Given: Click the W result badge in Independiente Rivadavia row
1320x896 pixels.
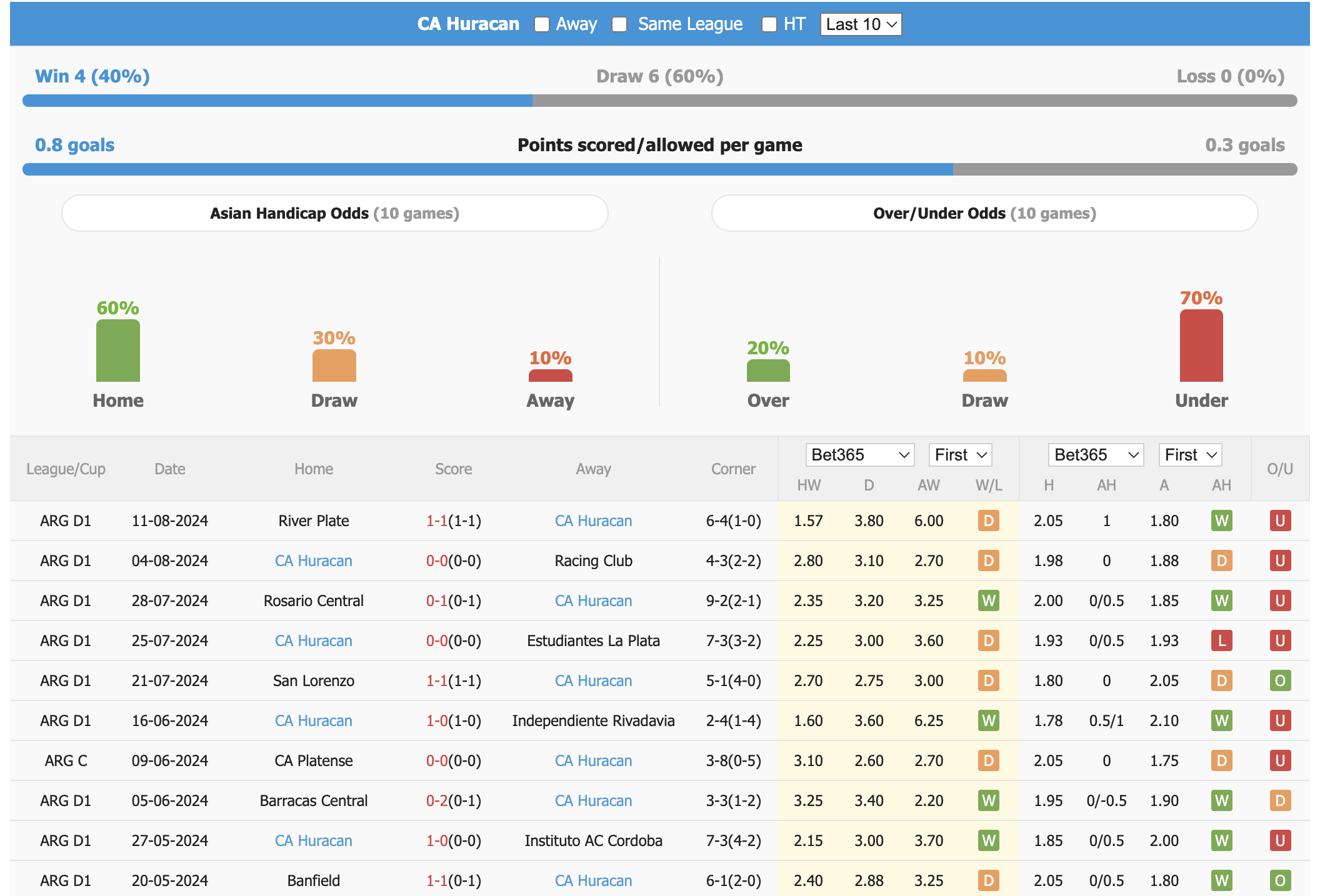Looking at the screenshot, I should 989,720.
